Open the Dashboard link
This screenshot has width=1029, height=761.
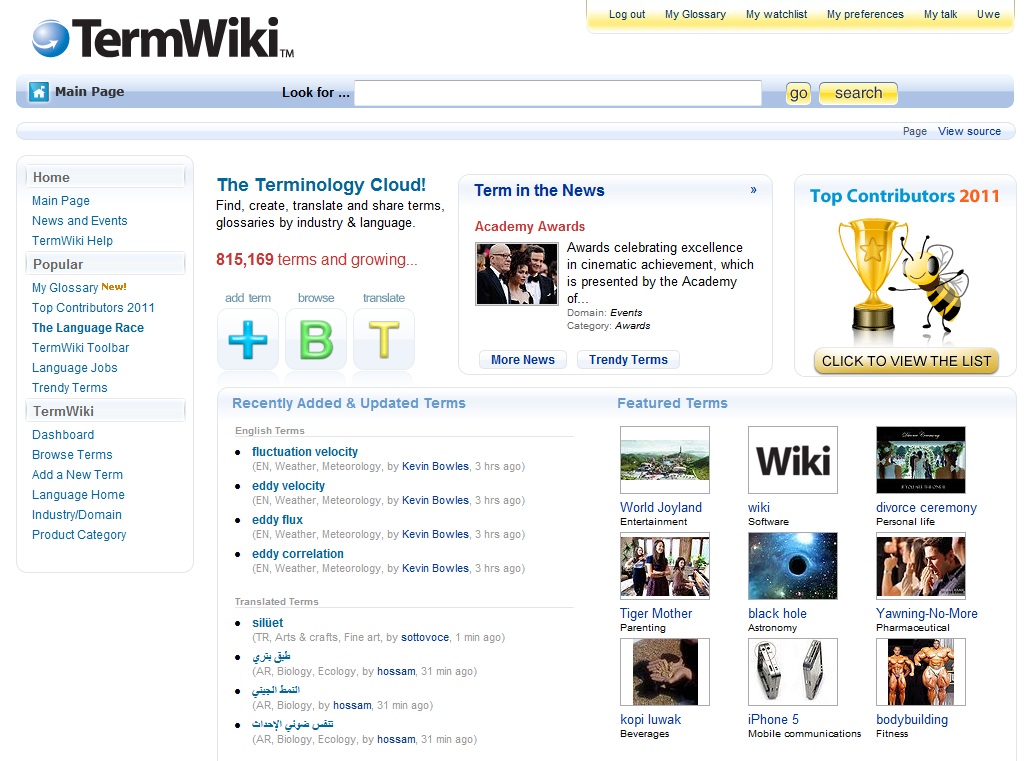click(x=63, y=435)
